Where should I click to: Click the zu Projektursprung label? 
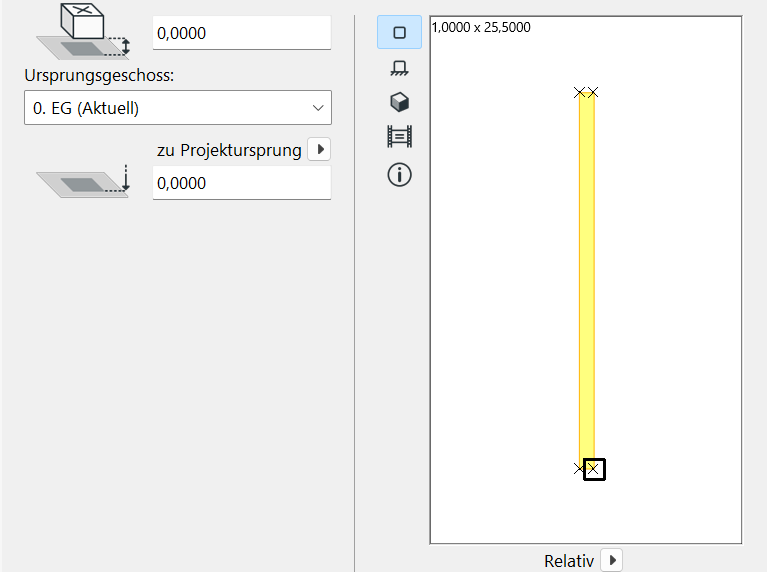(x=229, y=150)
